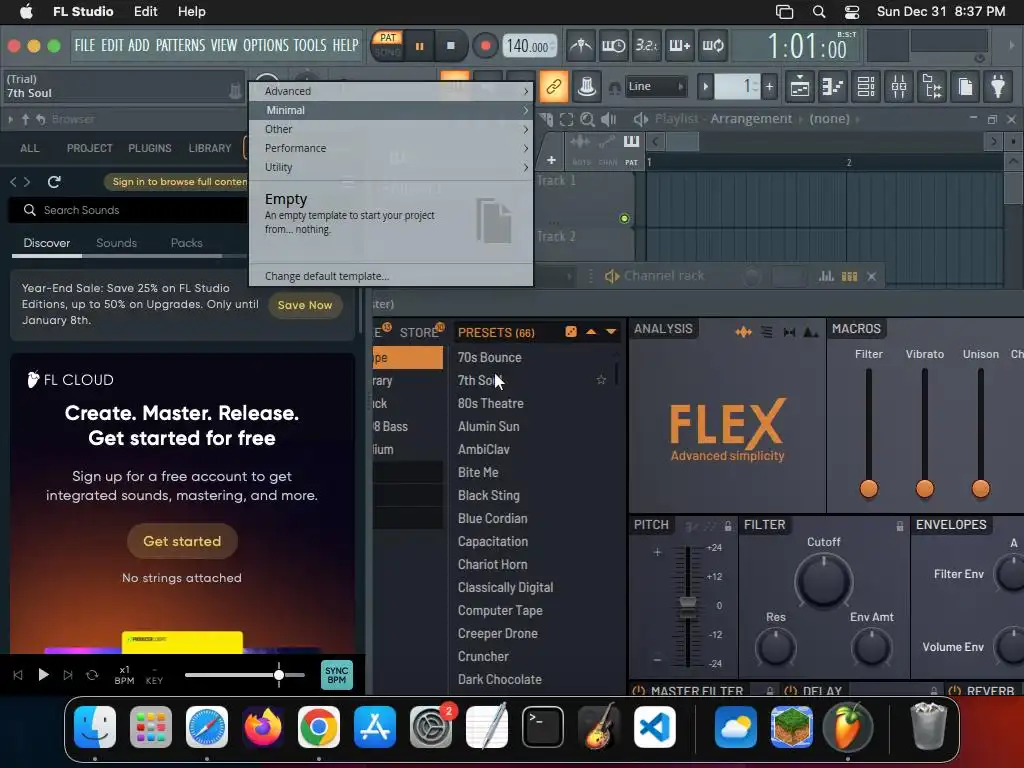Toggle the PITCH section lock icon
Screen dimensions: 1024x768
coord(728,526)
